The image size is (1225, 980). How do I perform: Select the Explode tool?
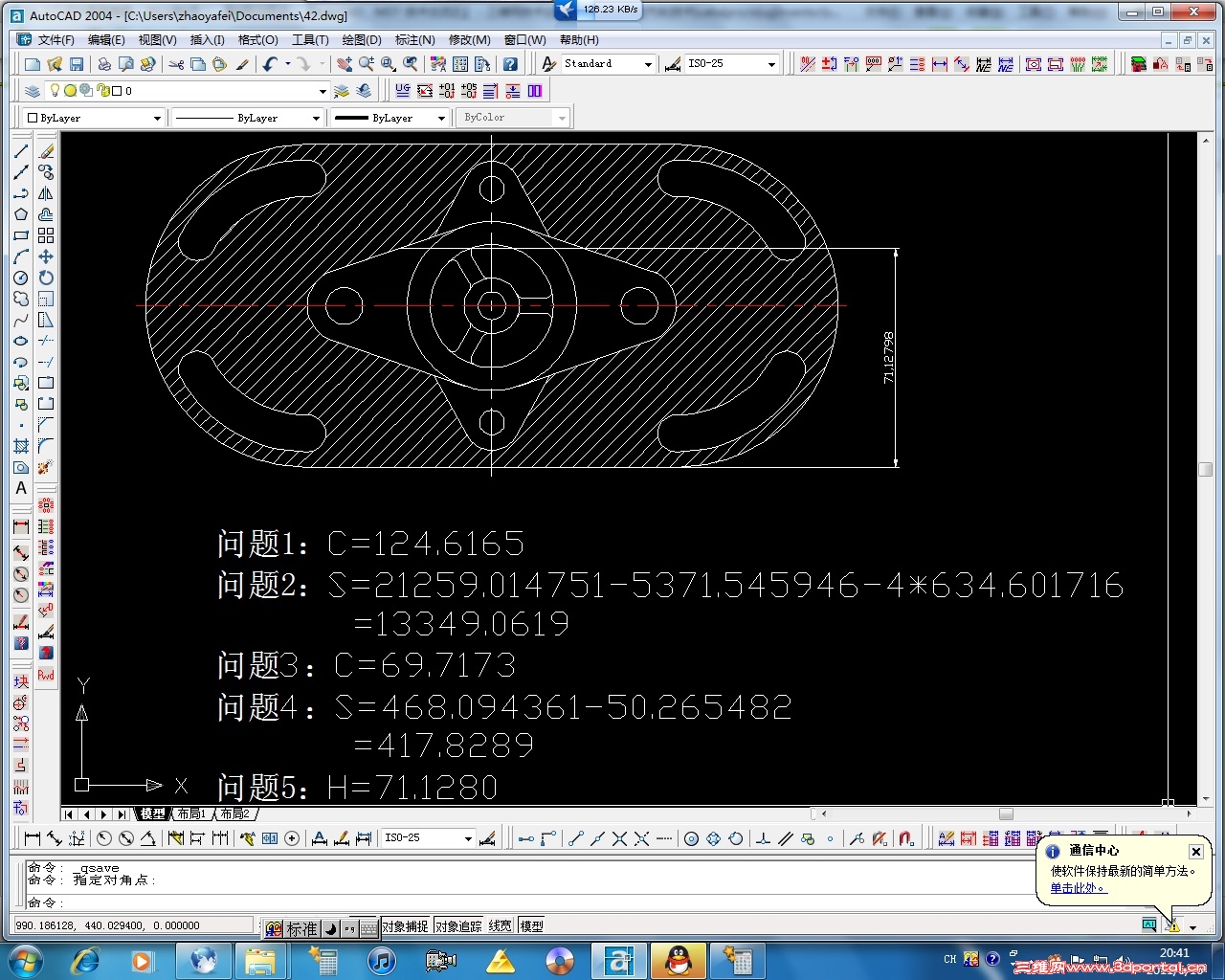pos(46,467)
